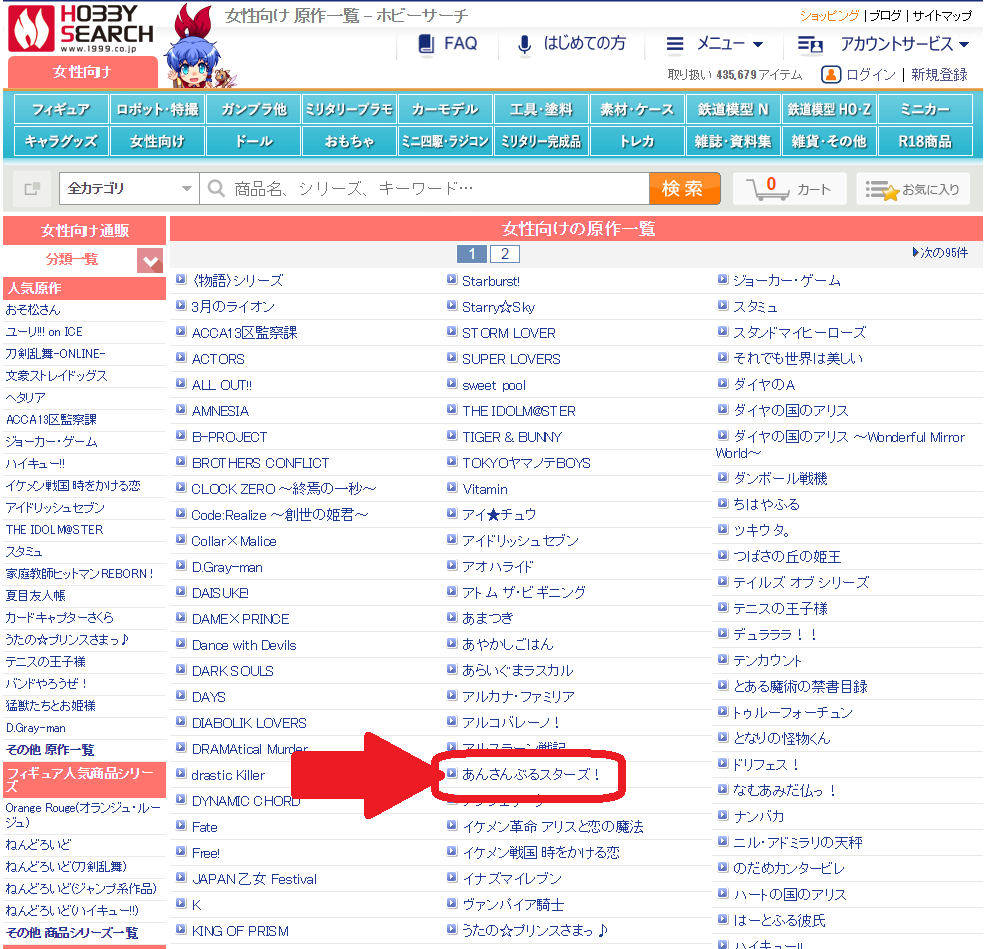Screen dimensions: 987x949
Task: Click the current page 1 button
Action: click(471, 254)
